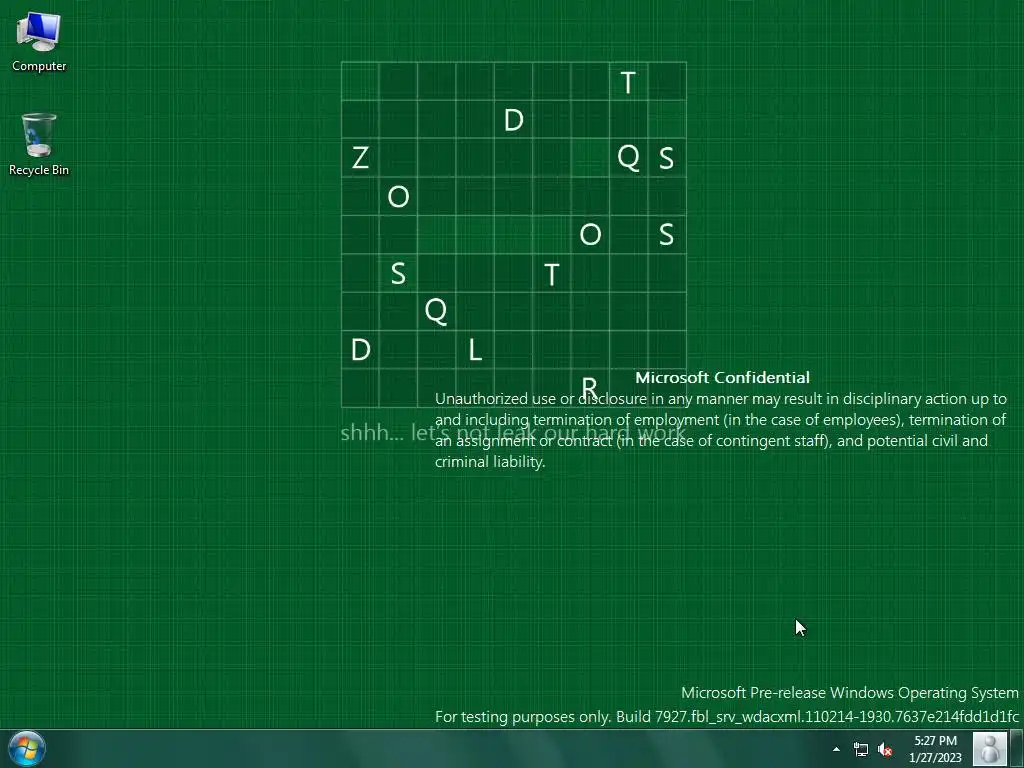Viewport: 1024px width, 768px height.
Task: Show hidden notification area icons
Action: (x=837, y=749)
